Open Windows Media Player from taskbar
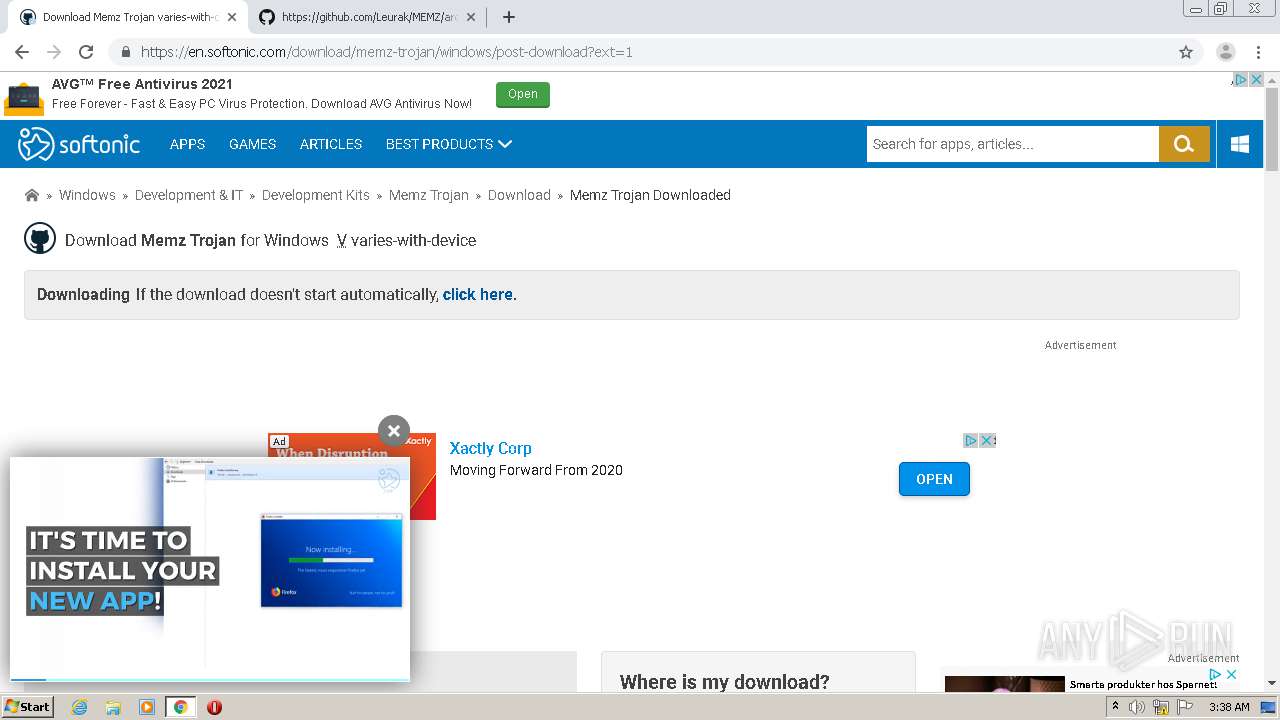1280x720 pixels. click(147, 707)
